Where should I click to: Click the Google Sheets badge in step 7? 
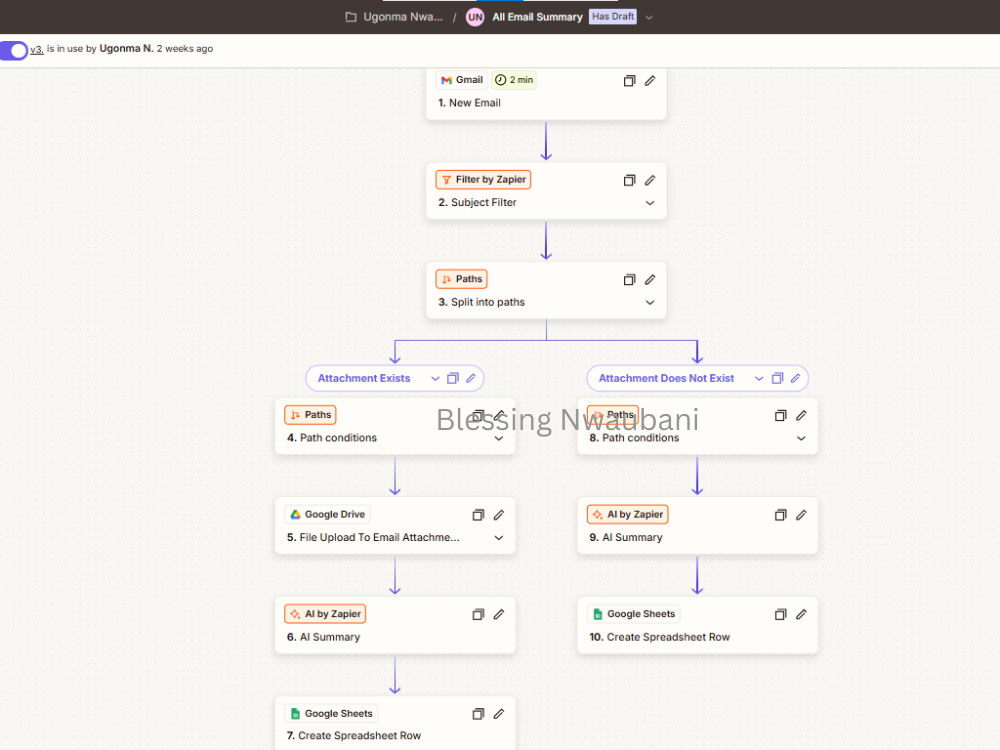332,714
